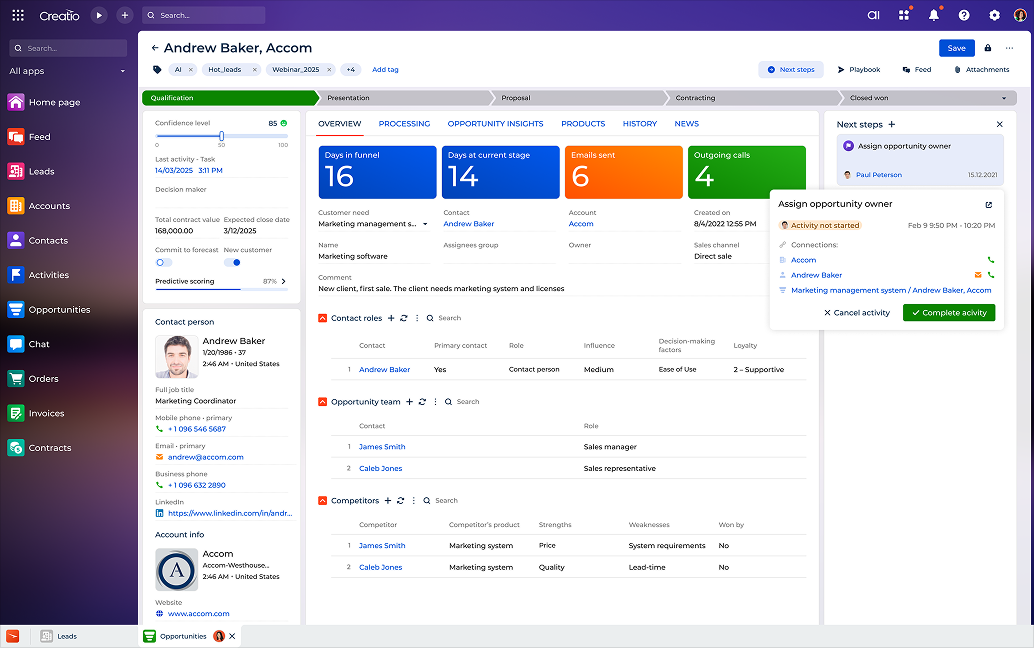This screenshot has width=1034, height=648.
Task: Click the Save button
Action: point(956,48)
